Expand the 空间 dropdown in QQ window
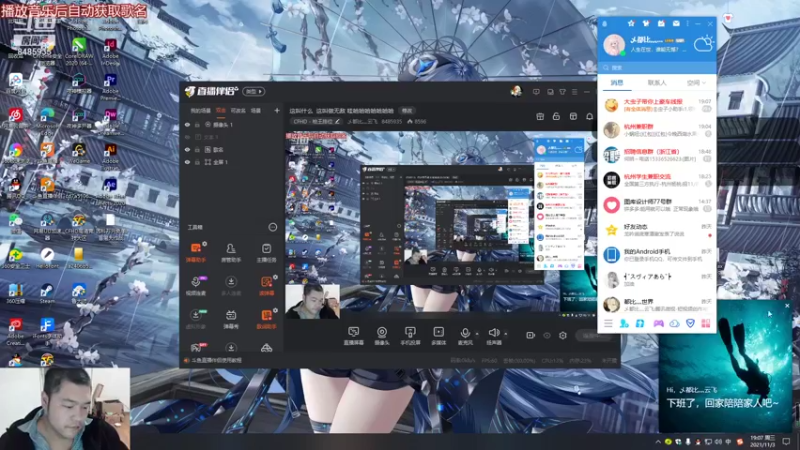This screenshot has width=800, height=450. click(696, 83)
